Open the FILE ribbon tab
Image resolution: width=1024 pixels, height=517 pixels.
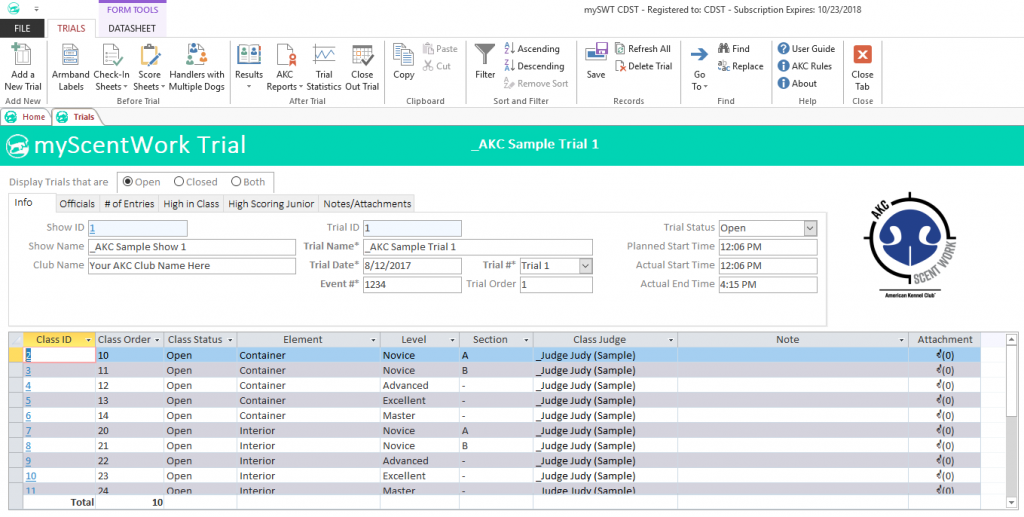pyautogui.click(x=22, y=29)
